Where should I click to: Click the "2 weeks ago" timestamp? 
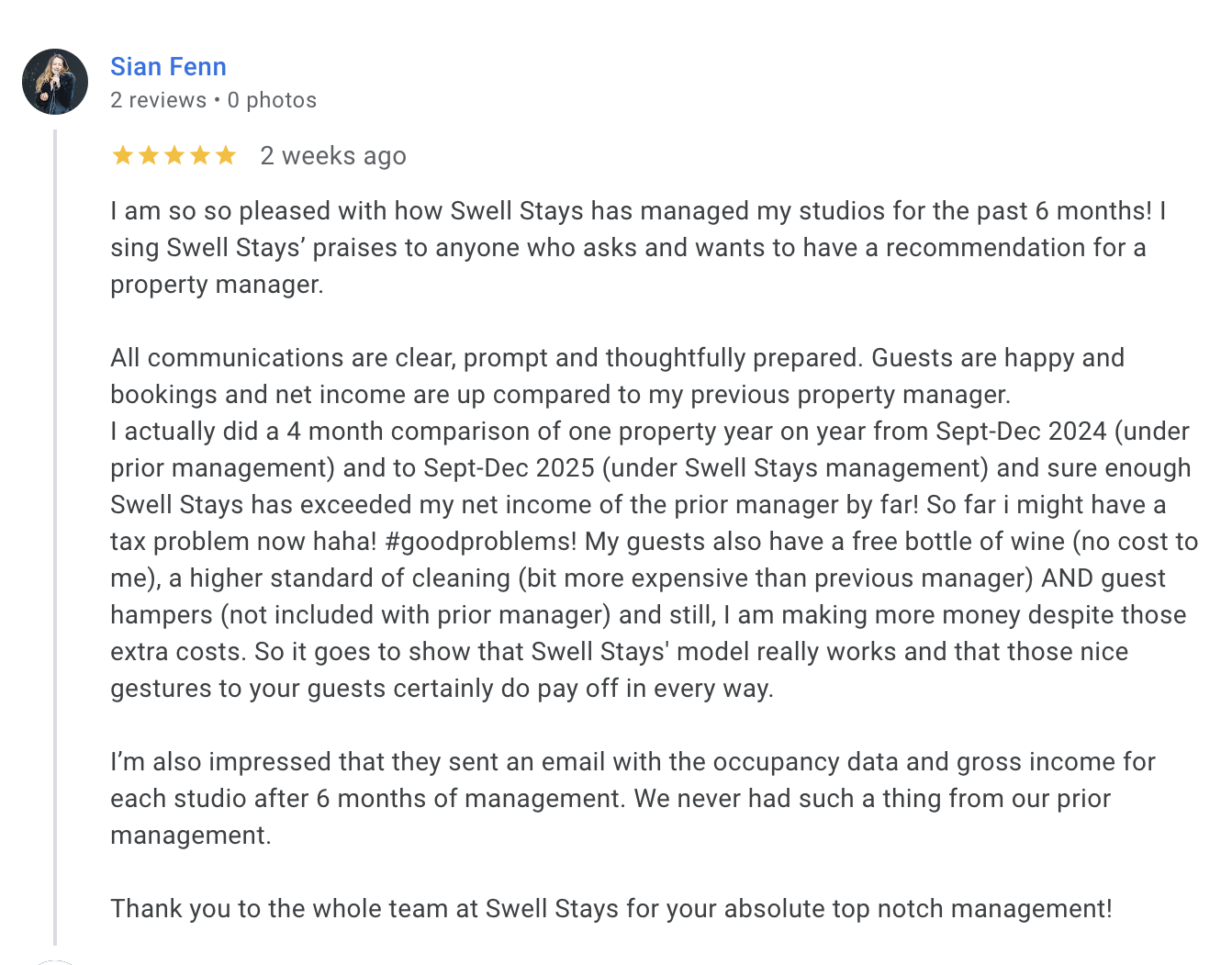(333, 156)
